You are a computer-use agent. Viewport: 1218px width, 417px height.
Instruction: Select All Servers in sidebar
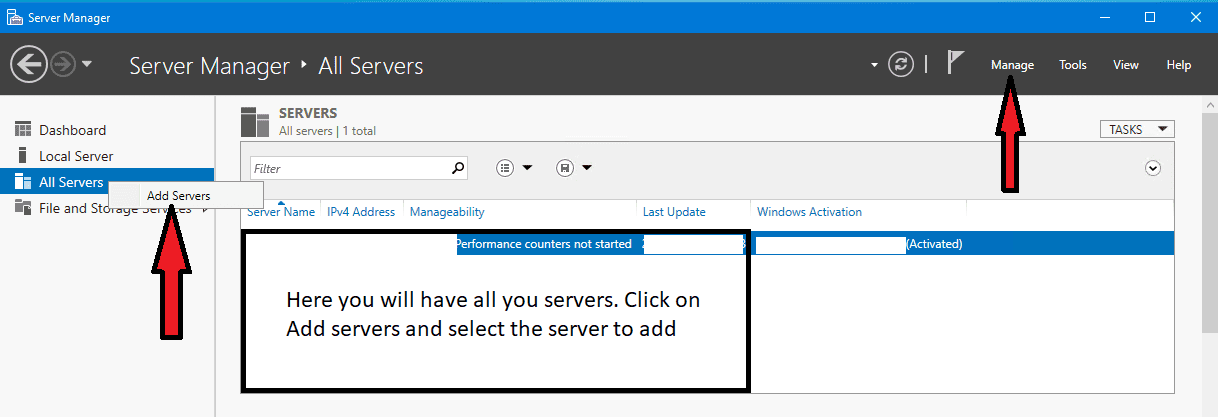point(71,182)
